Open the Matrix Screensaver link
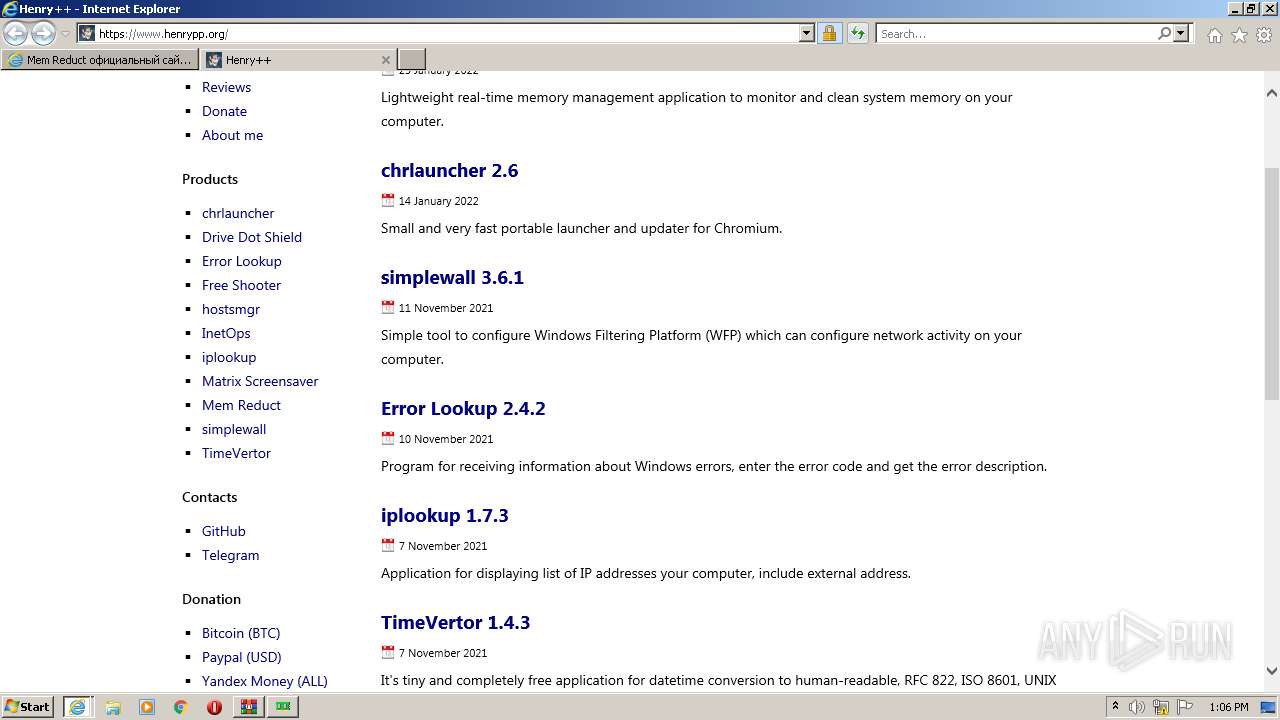The height and width of the screenshot is (720, 1280). tap(260, 381)
